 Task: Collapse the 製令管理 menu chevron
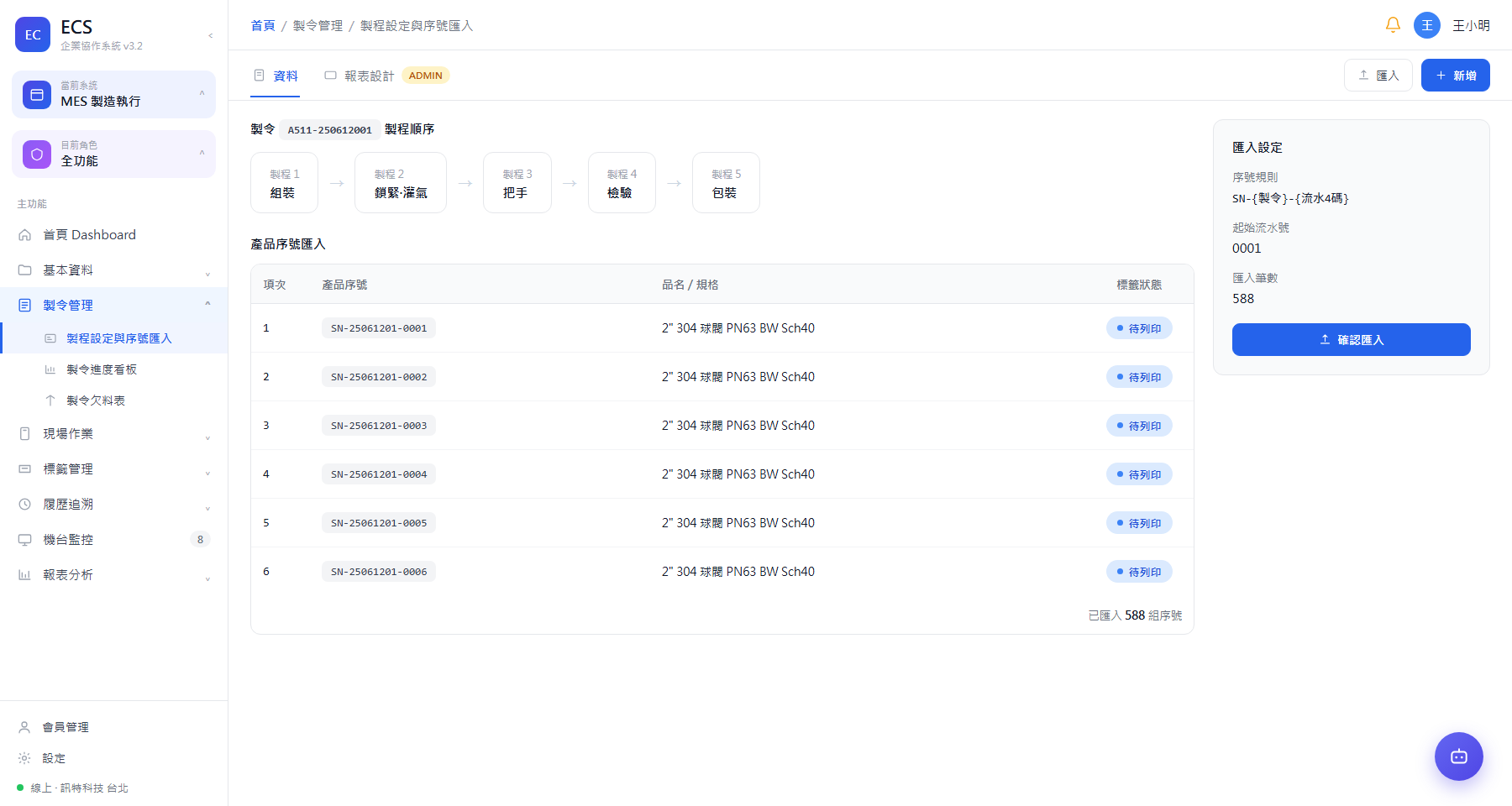pyautogui.click(x=207, y=304)
